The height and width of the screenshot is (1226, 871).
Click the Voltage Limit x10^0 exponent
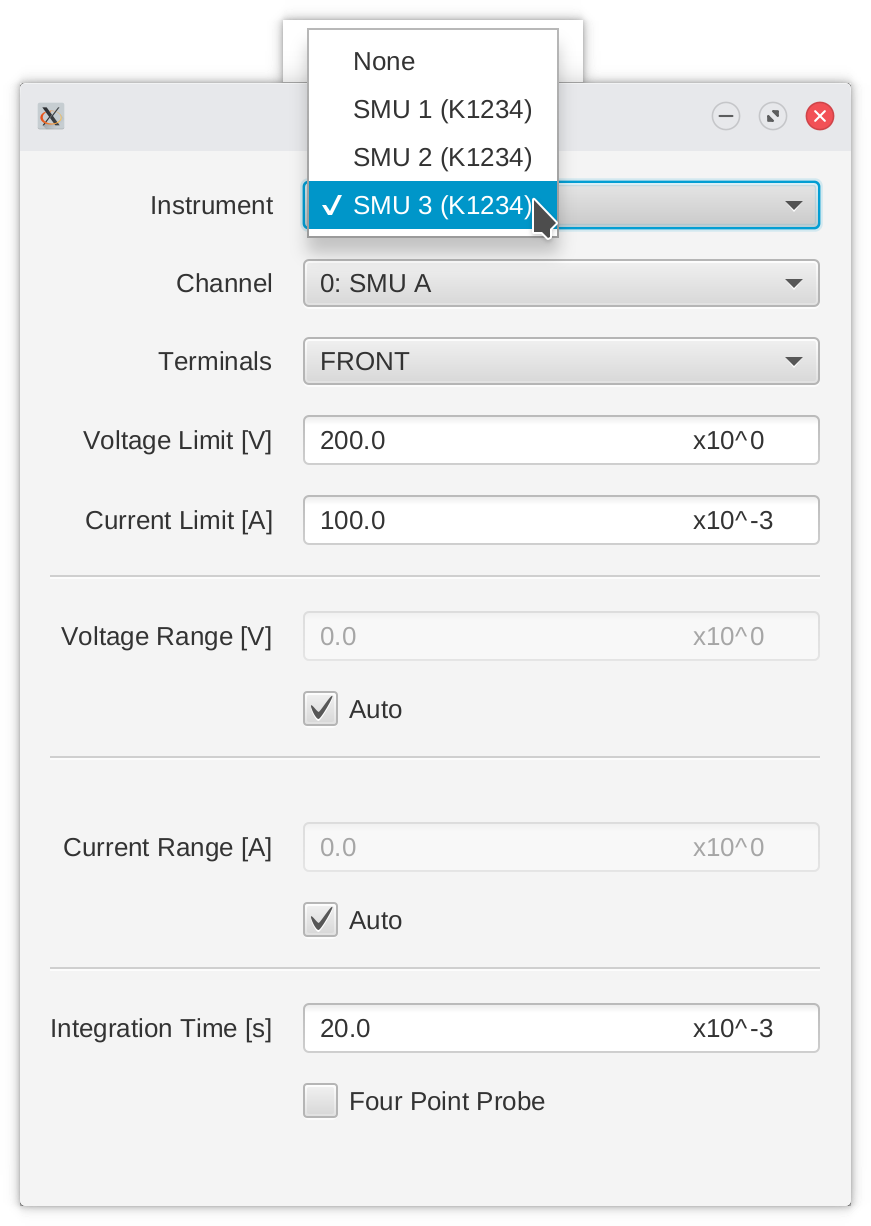pos(728,440)
